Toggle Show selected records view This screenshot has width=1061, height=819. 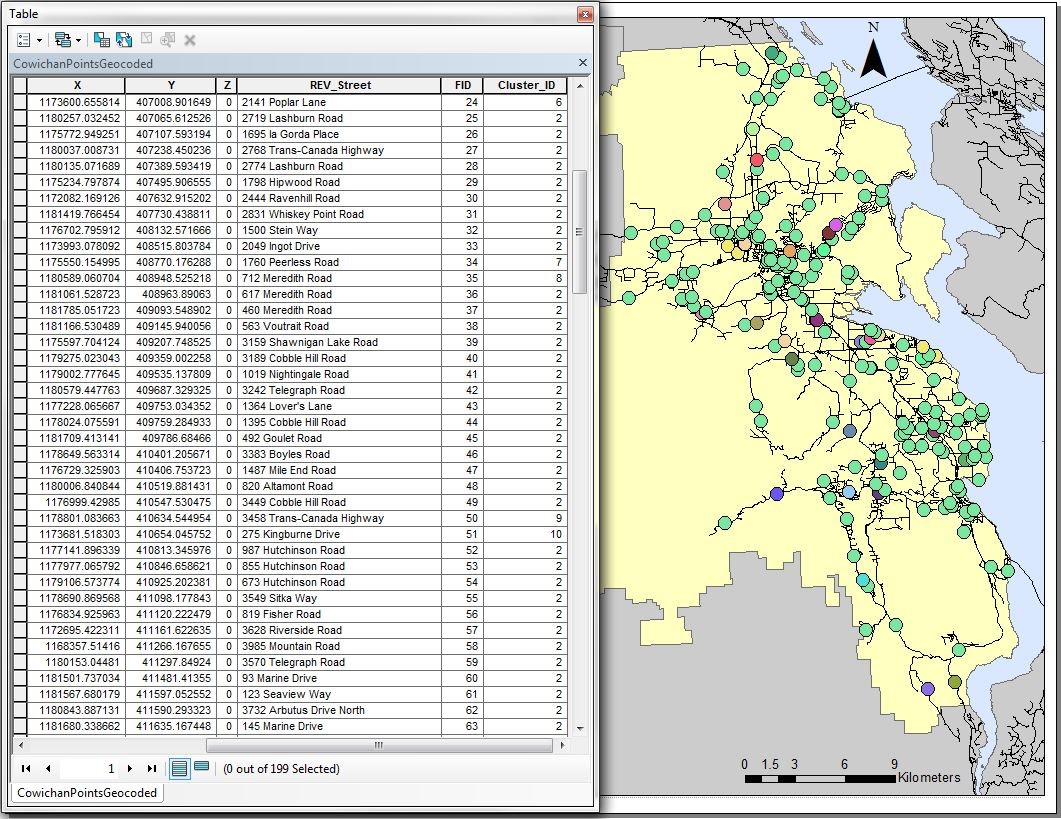[201, 768]
